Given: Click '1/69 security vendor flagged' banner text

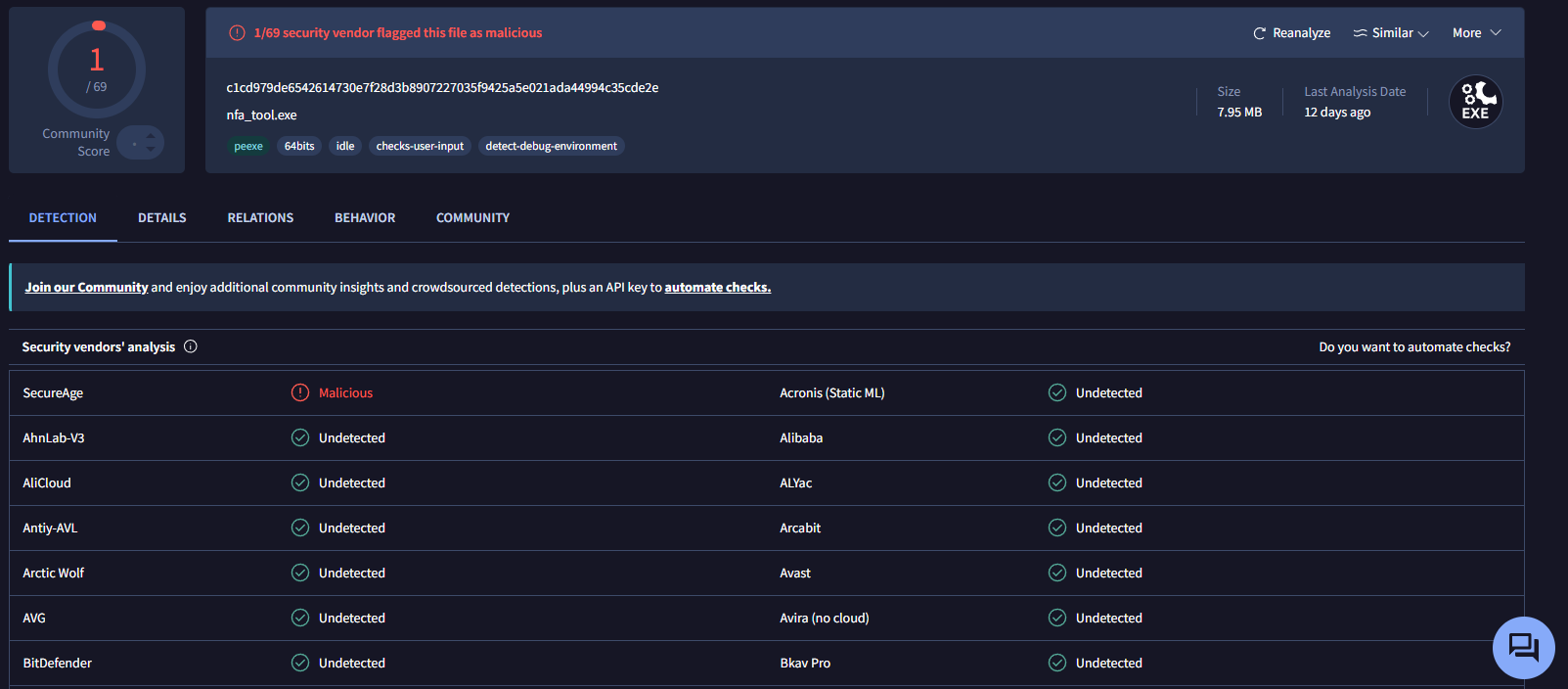Looking at the screenshot, I should tap(398, 33).
